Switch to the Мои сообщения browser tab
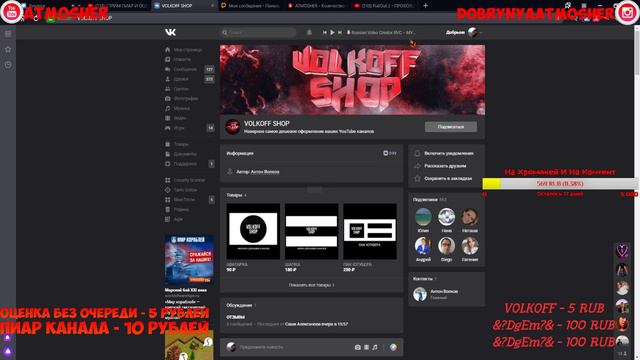 [x=250, y=6]
